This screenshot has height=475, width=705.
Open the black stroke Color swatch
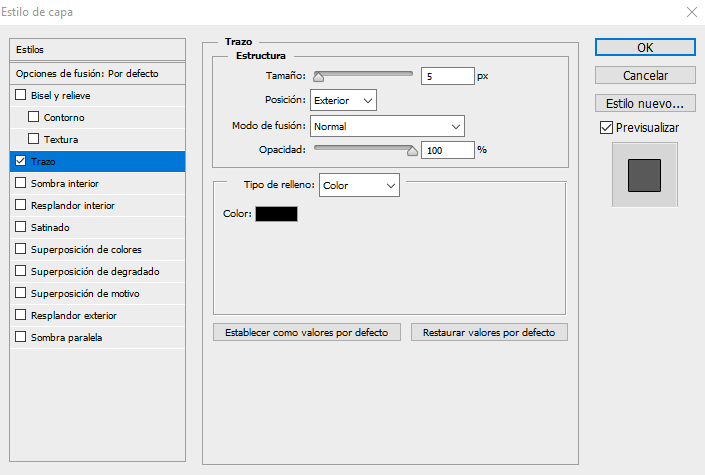click(x=277, y=214)
